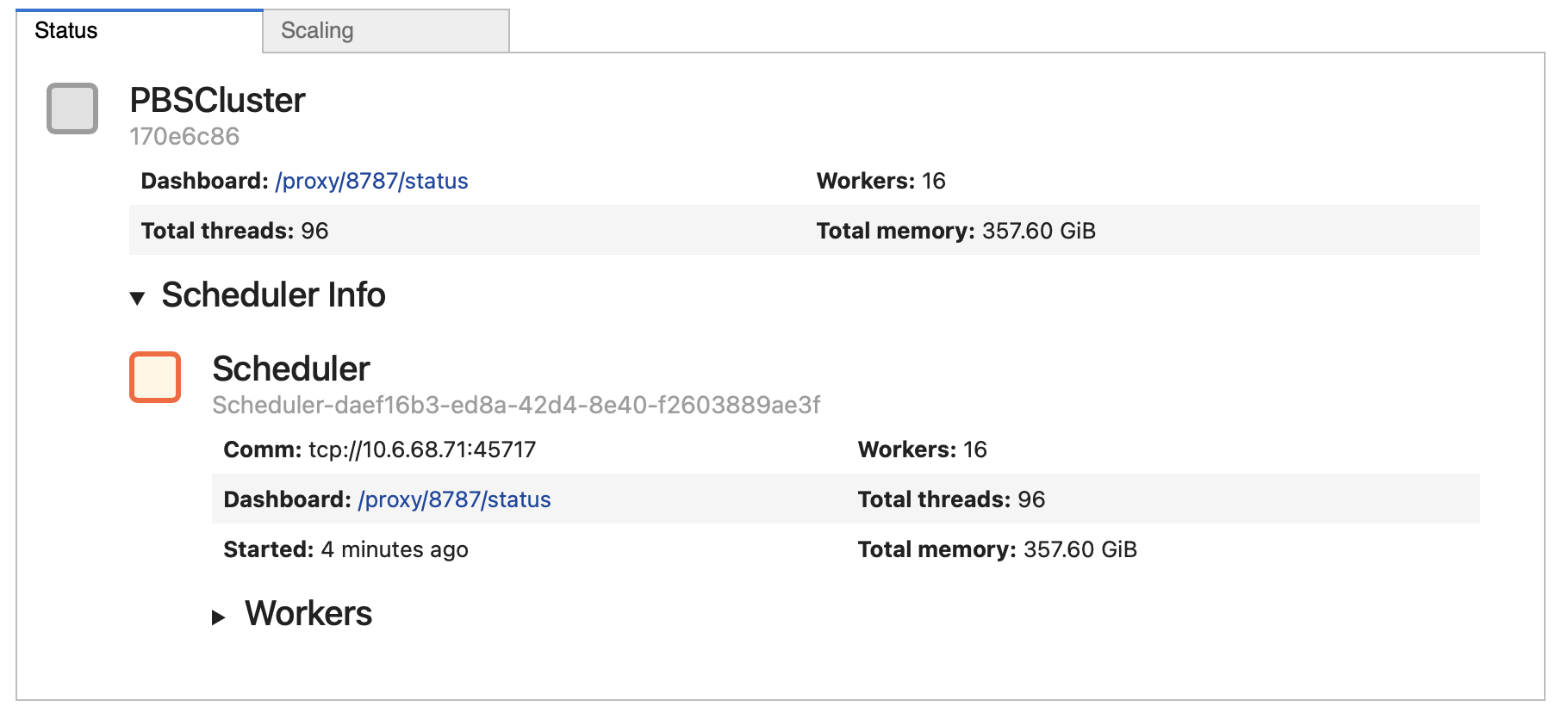Click the Comm address tcp://10.6.68.71:45717
Image resolution: width=1568 pixels, height=713 pixels.
(422, 449)
